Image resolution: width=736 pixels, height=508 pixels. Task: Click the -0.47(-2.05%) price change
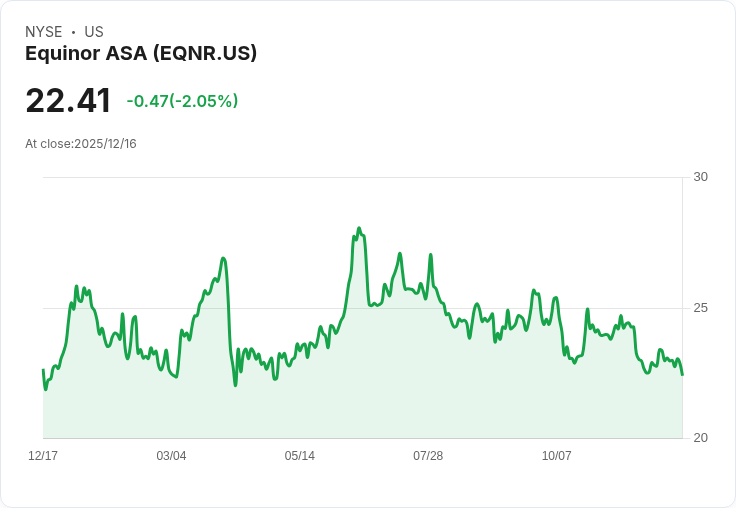tap(182, 101)
